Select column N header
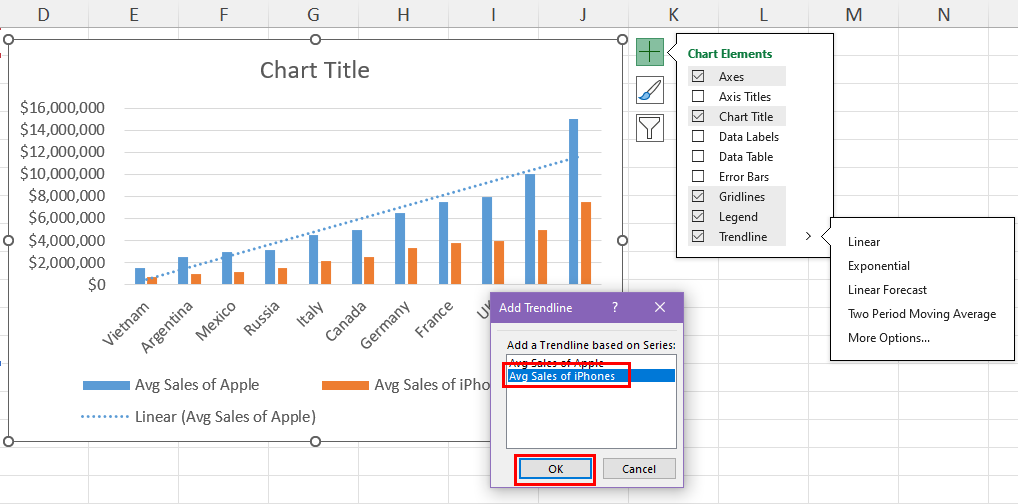 [943, 14]
